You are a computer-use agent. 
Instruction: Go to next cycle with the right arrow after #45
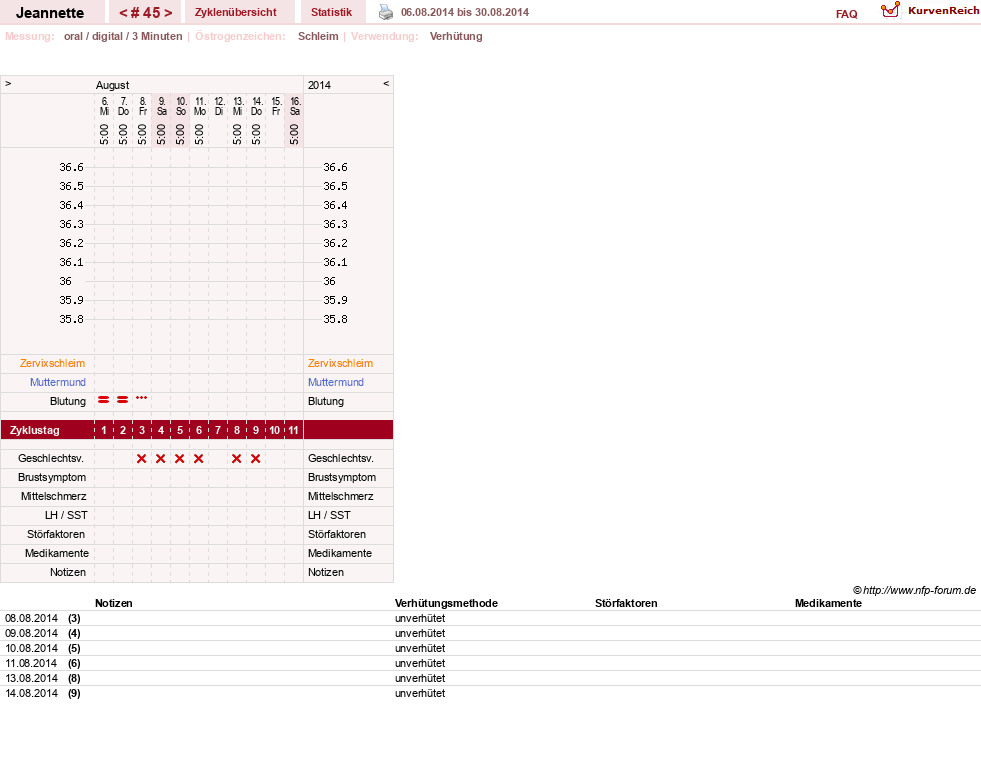pyautogui.click(x=168, y=13)
